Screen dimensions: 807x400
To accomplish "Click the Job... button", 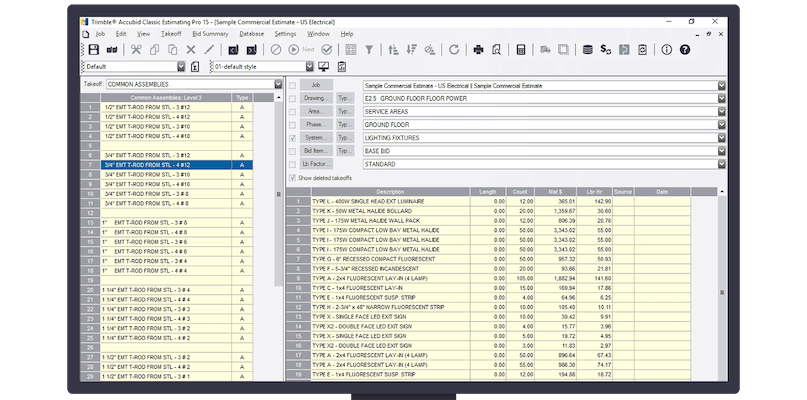I will coord(317,85).
